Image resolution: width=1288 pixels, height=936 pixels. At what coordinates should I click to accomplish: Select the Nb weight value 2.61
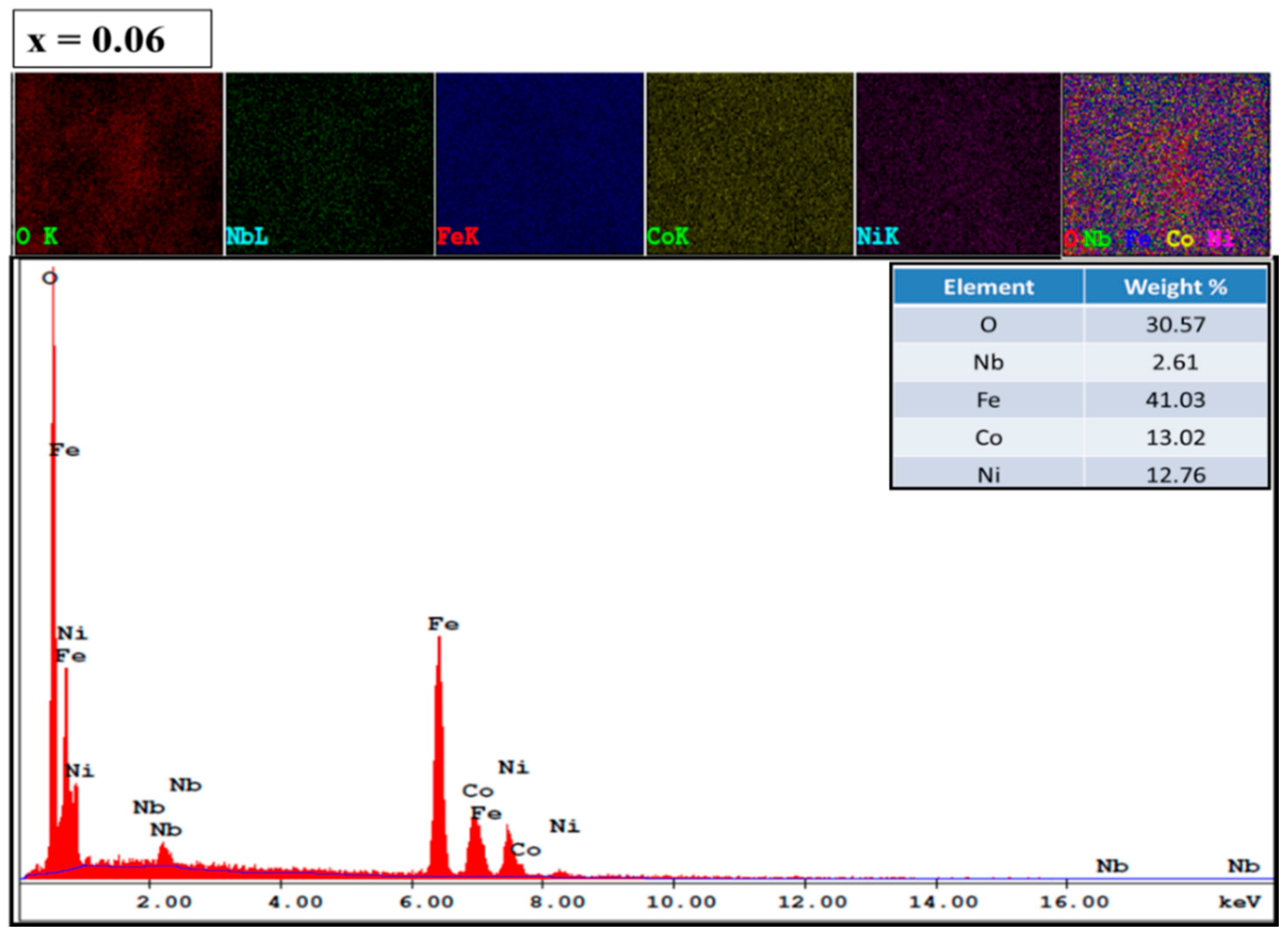[x=1175, y=362]
